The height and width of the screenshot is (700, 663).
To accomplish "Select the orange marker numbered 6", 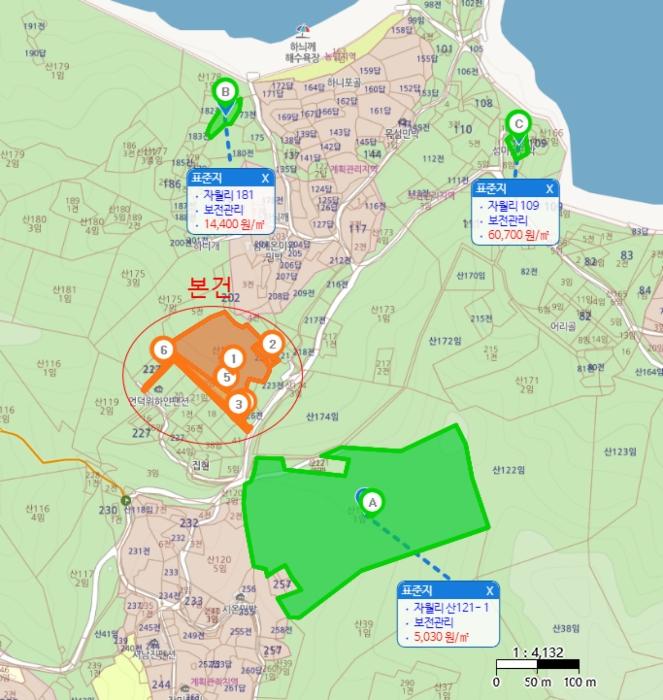I will click(163, 350).
